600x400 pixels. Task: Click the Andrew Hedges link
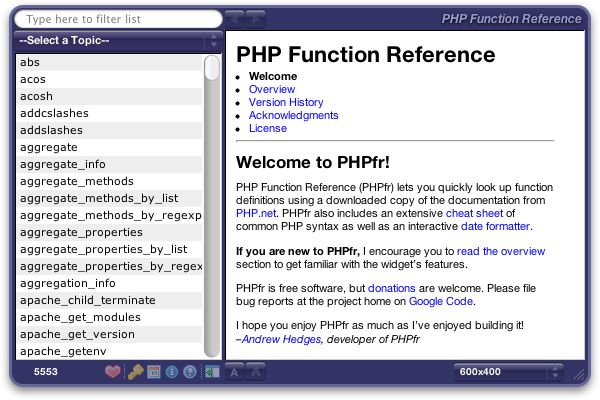(x=281, y=339)
